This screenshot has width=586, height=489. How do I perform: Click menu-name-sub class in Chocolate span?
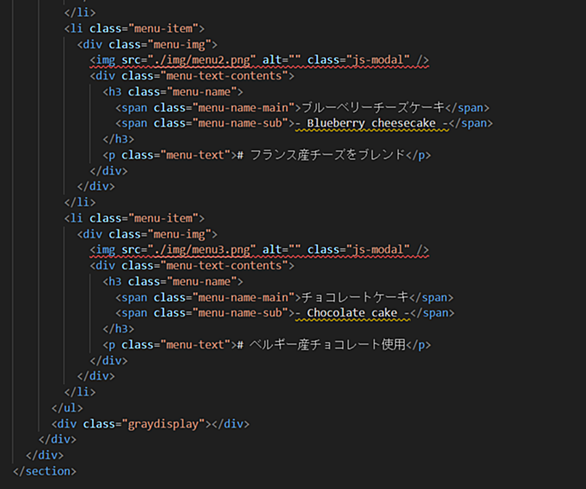[241, 313]
